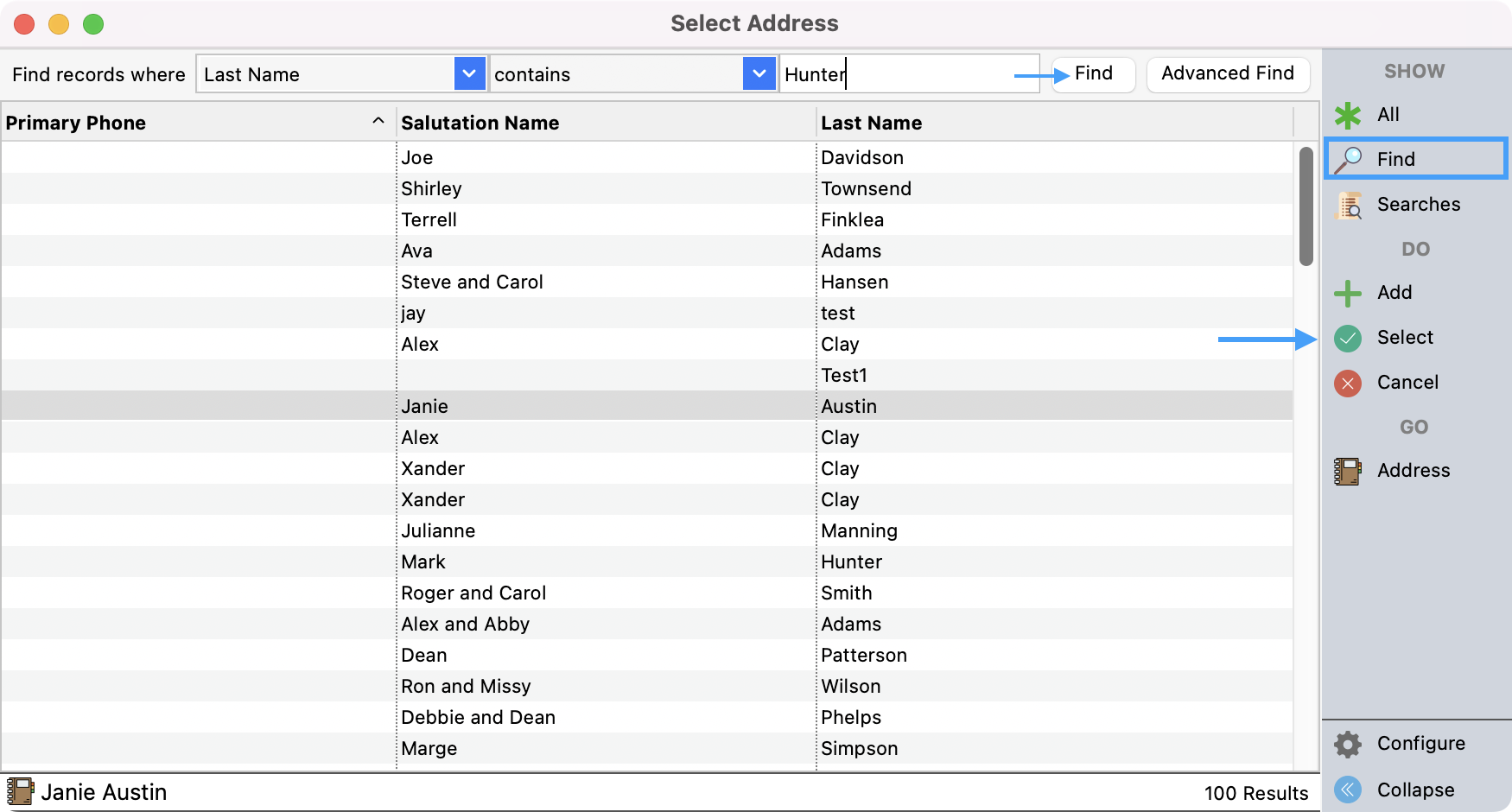Click the Advanced Find button

click(x=1227, y=73)
